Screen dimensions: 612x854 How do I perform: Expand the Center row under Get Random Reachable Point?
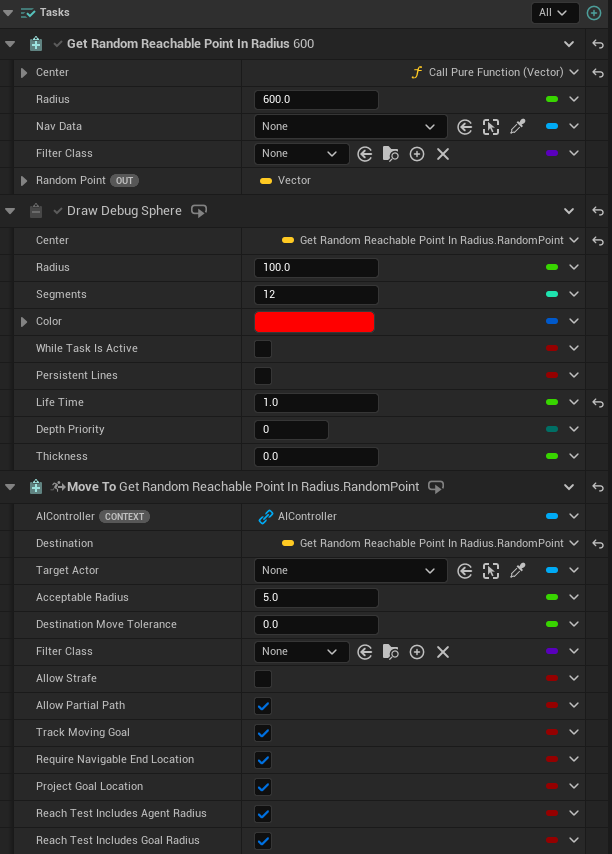tap(23, 72)
